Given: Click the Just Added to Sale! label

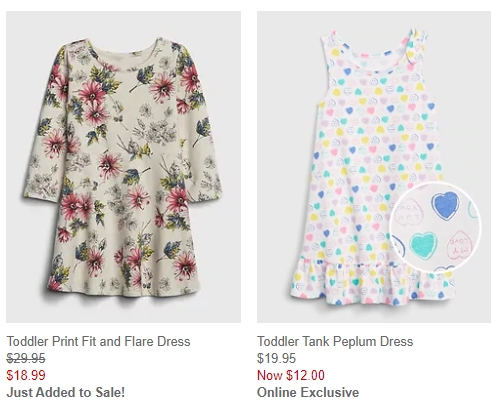Looking at the screenshot, I should [66, 392].
